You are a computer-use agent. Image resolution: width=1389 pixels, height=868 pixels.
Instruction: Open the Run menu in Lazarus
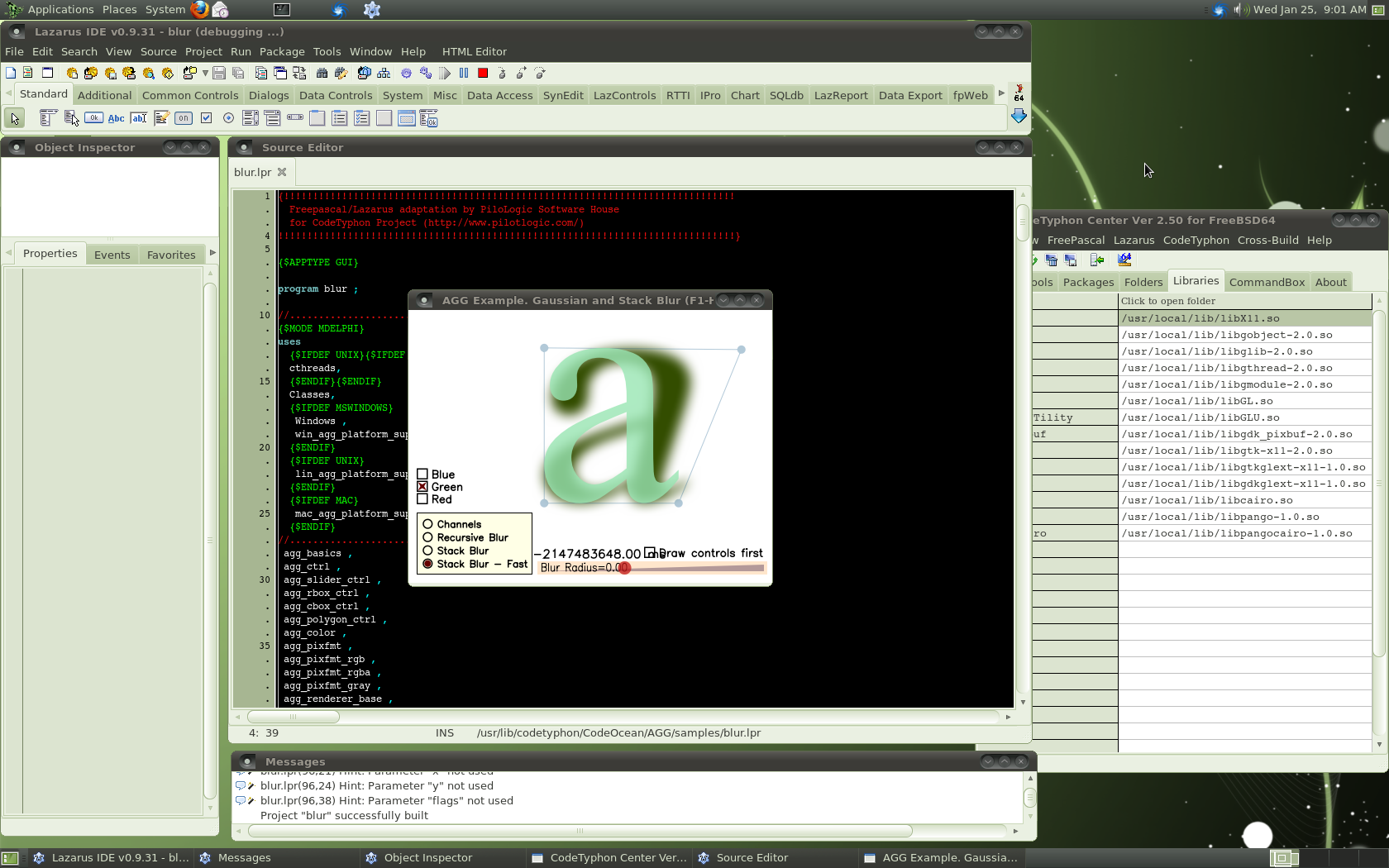pos(241,51)
